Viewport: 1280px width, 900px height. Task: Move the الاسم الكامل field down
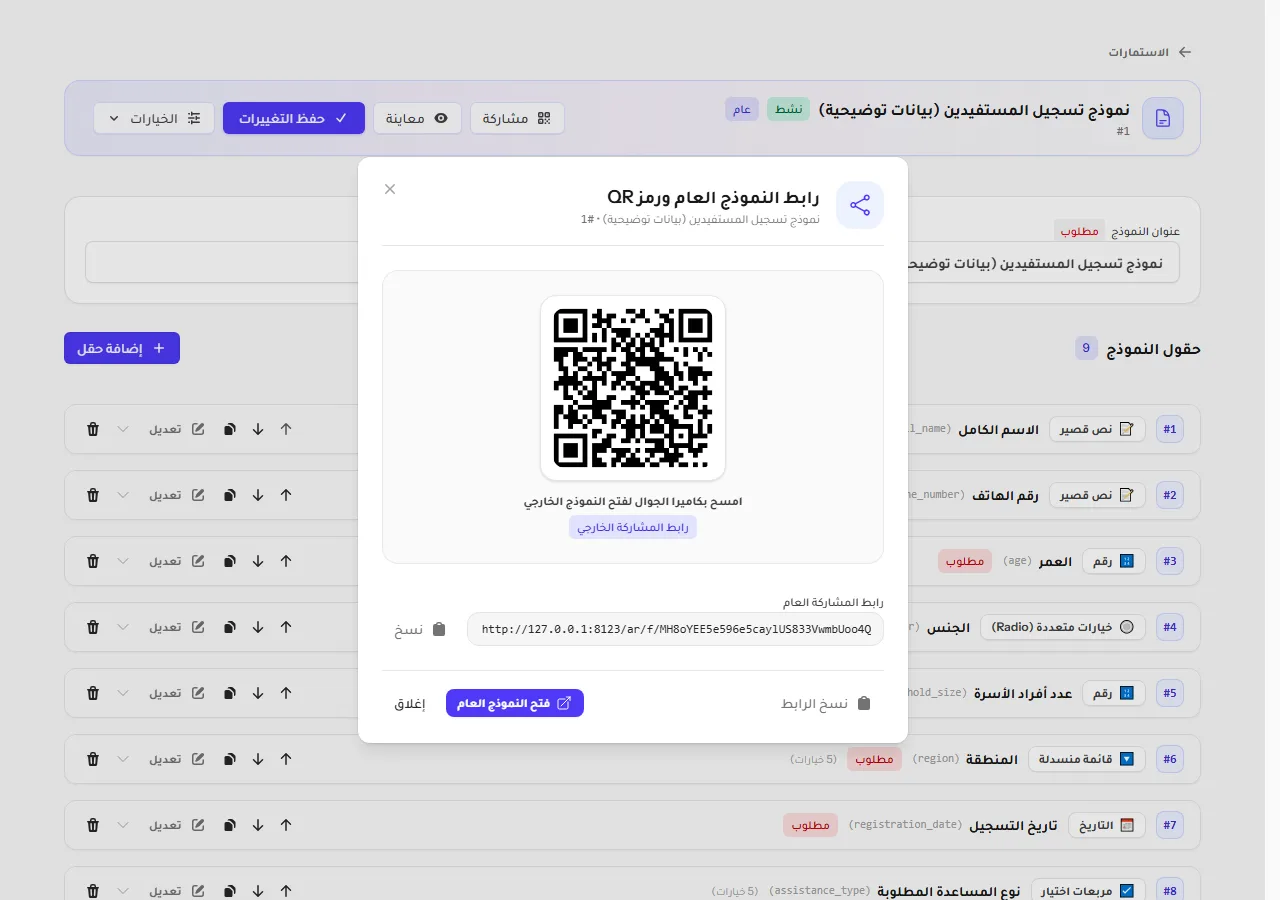tap(258, 429)
